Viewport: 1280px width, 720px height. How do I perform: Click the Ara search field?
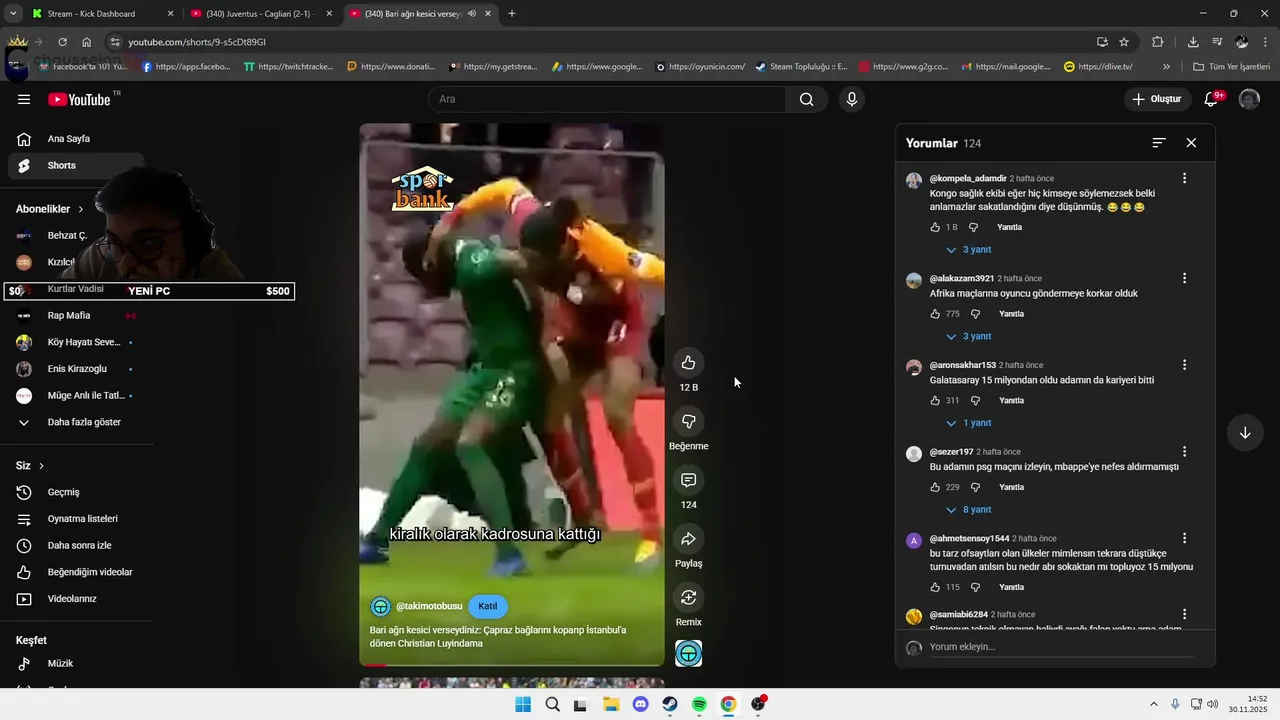point(608,99)
